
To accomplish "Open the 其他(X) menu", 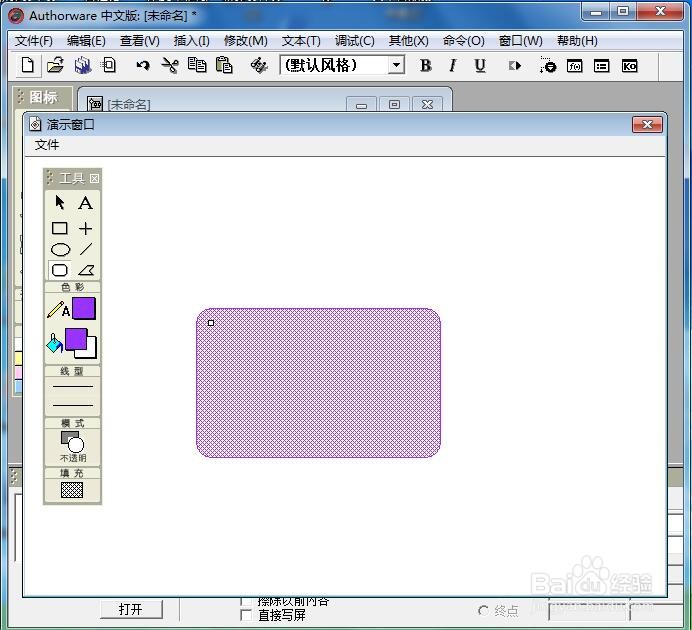I will pos(408,41).
